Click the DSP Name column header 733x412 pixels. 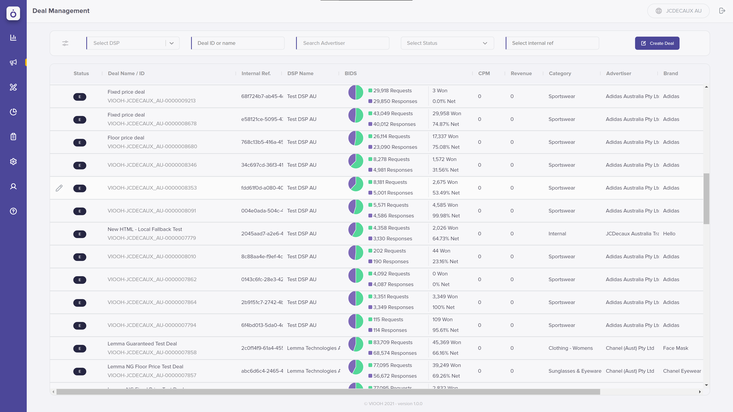(x=300, y=73)
